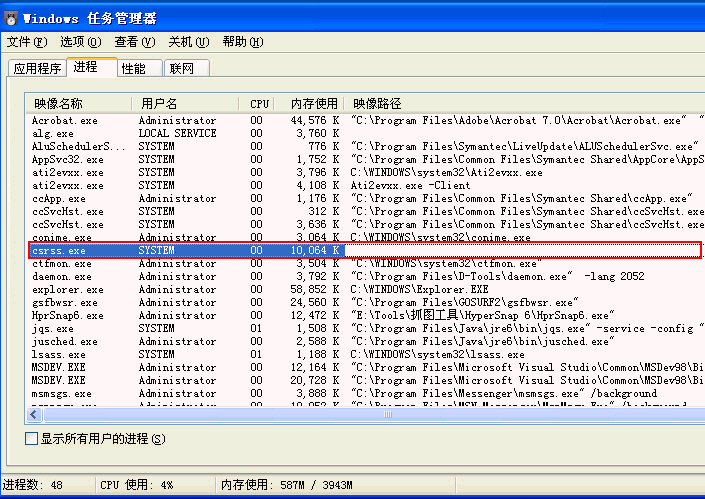Select ati2evxx.exe using 3,796 K
This screenshot has width=705, height=499.
coord(366,173)
